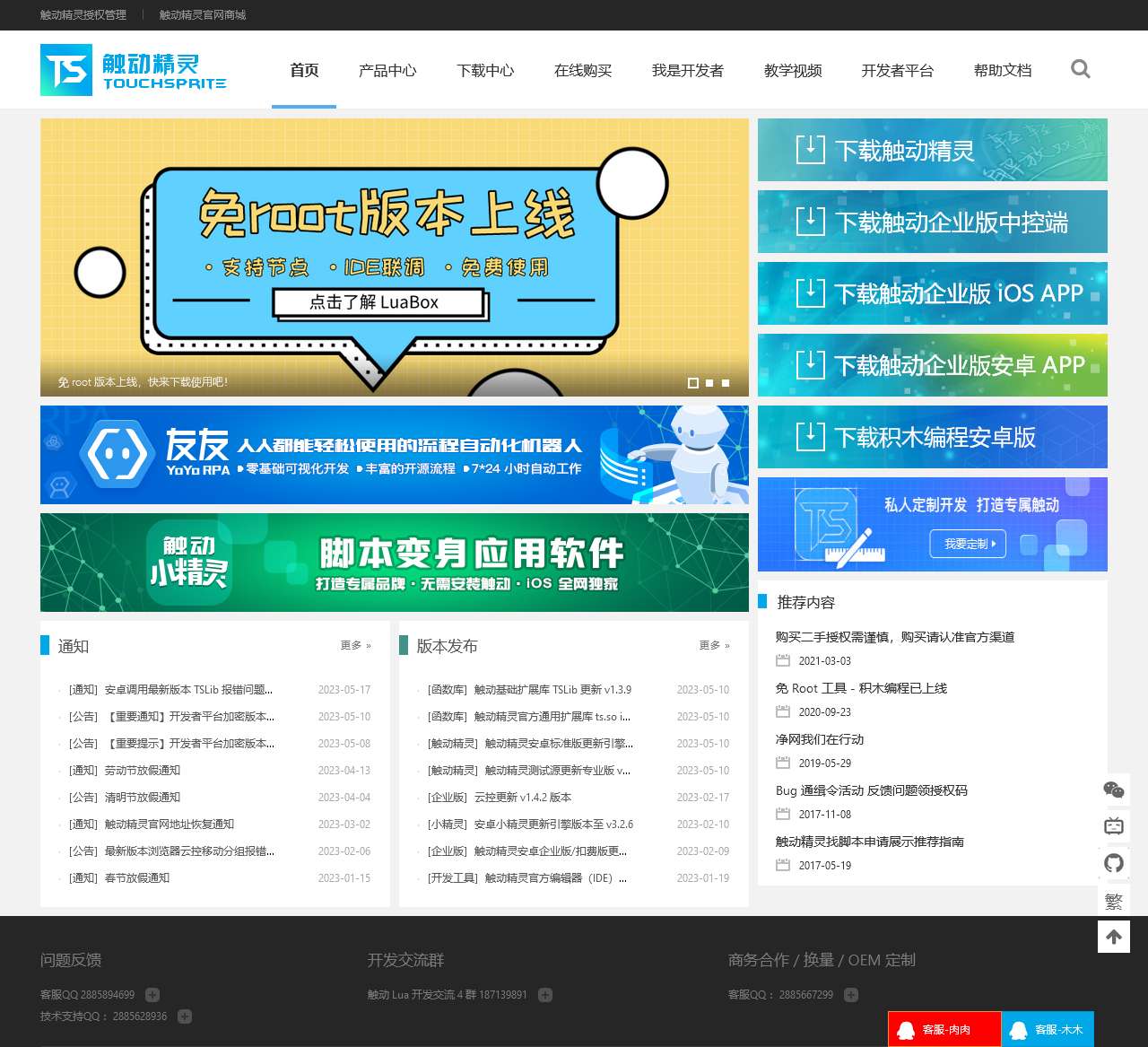Image resolution: width=1148 pixels, height=1047 pixels.
Task: Expand 更多 in the 通知 section
Action: tap(355, 645)
